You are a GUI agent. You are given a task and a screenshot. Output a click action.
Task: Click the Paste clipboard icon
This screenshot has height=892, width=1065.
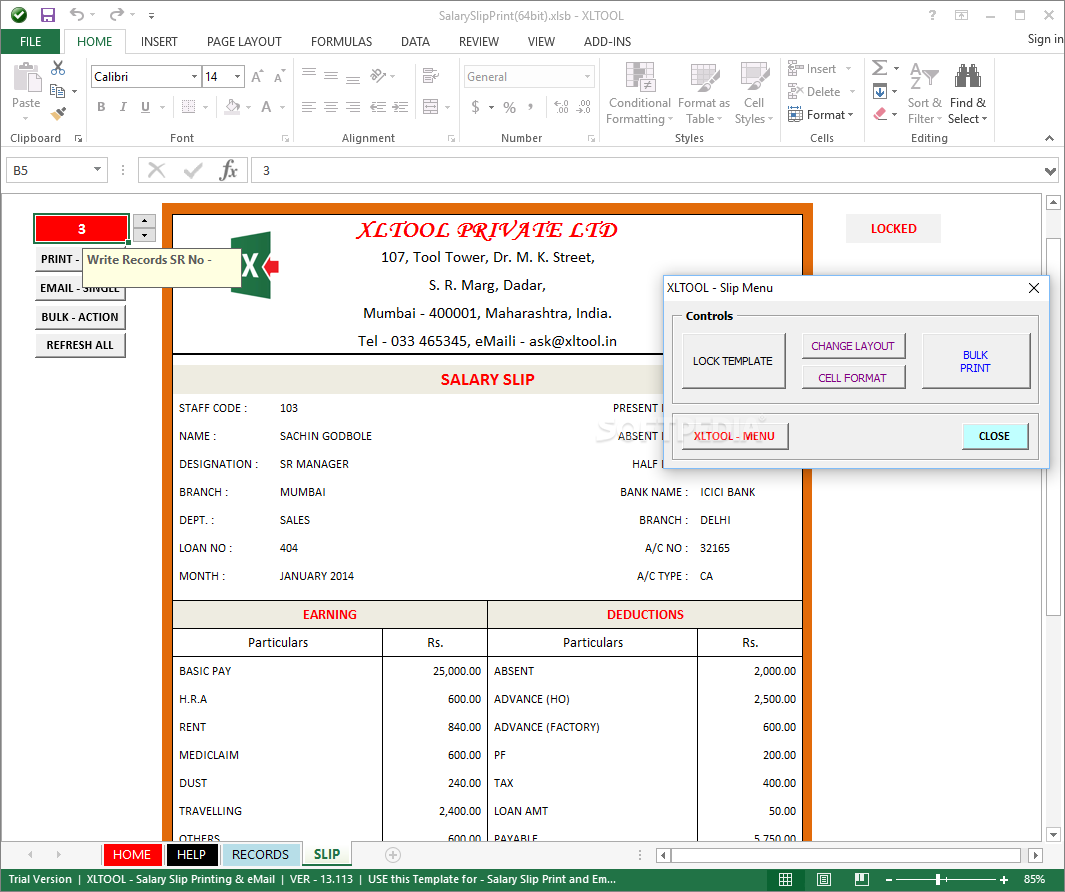pos(26,77)
